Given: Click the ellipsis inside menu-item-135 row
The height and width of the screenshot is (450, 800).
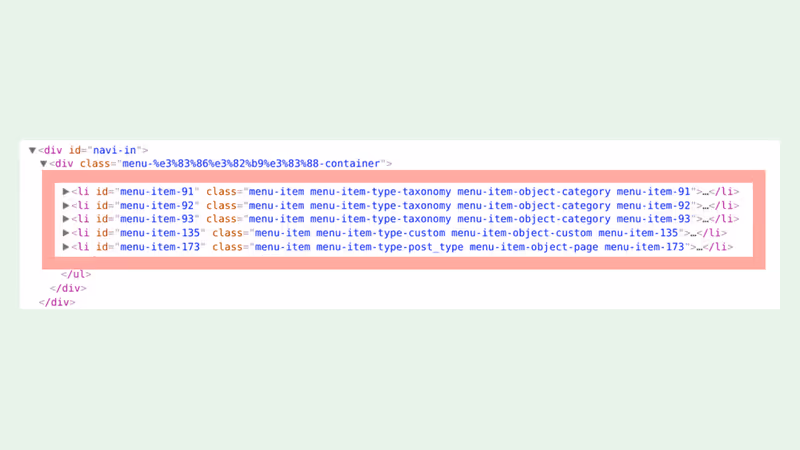Looking at the screenshot, I should tap(693, 234).
